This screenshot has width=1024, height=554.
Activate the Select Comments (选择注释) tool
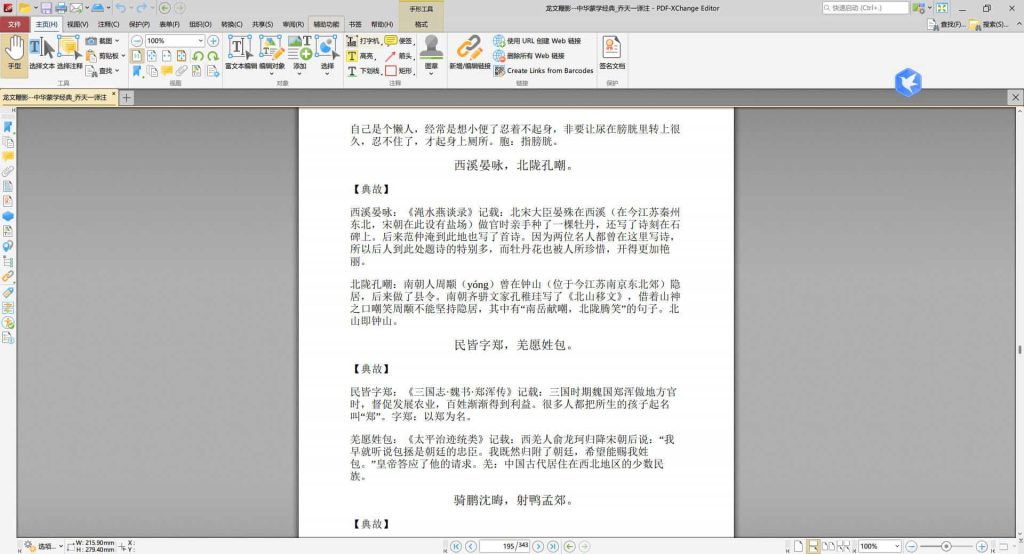point(69,52)
